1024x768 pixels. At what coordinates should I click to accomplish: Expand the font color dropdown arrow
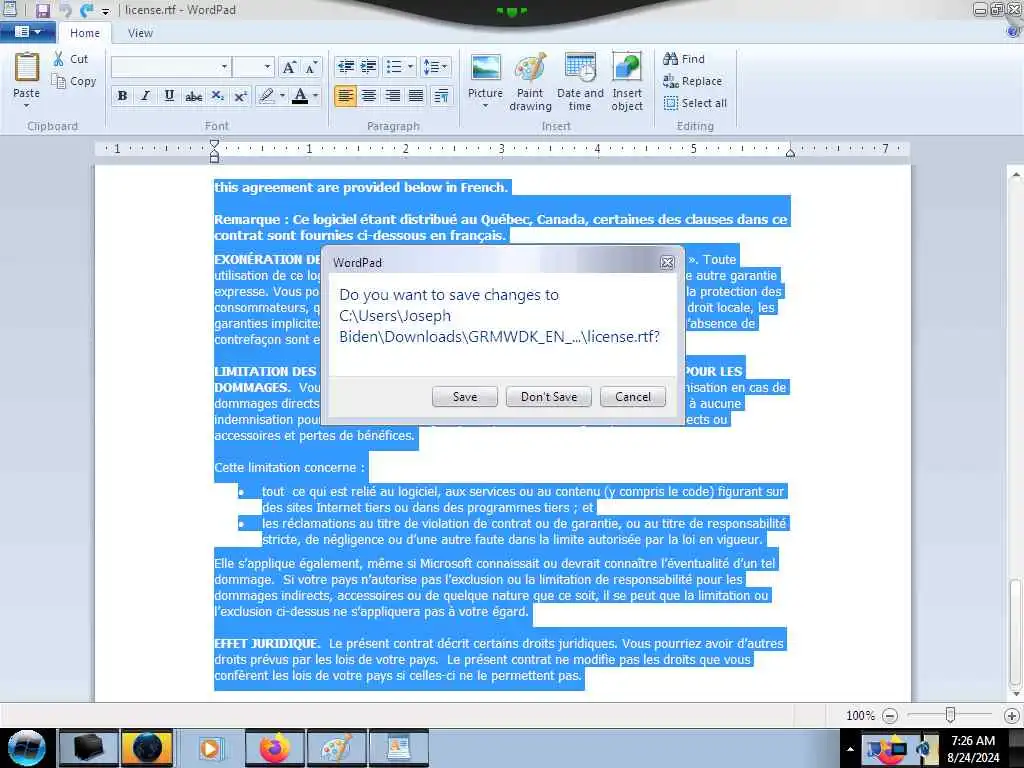[x=315, y=96]
